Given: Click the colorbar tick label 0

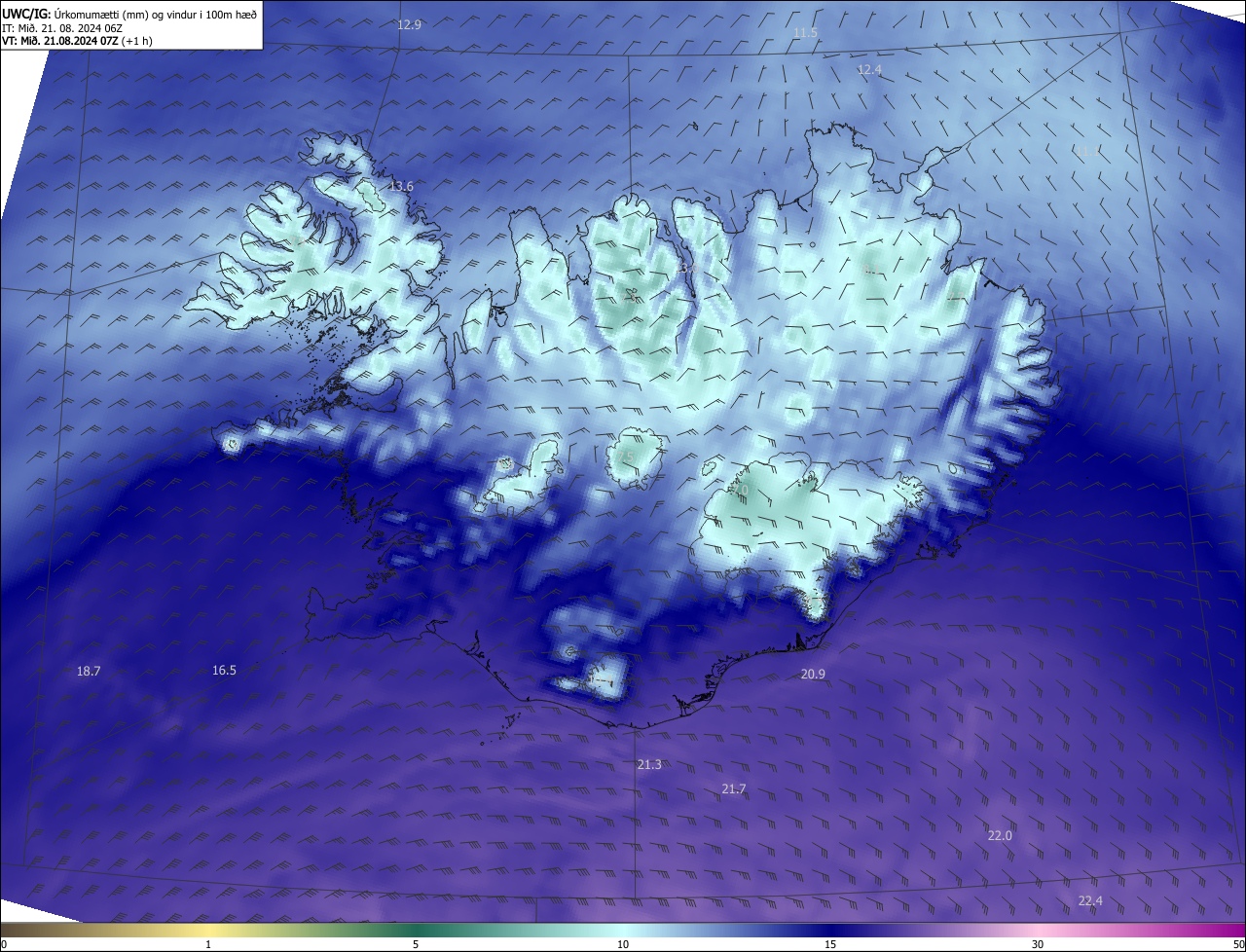Looking at the screenshot, I should (x=4, y=945).
